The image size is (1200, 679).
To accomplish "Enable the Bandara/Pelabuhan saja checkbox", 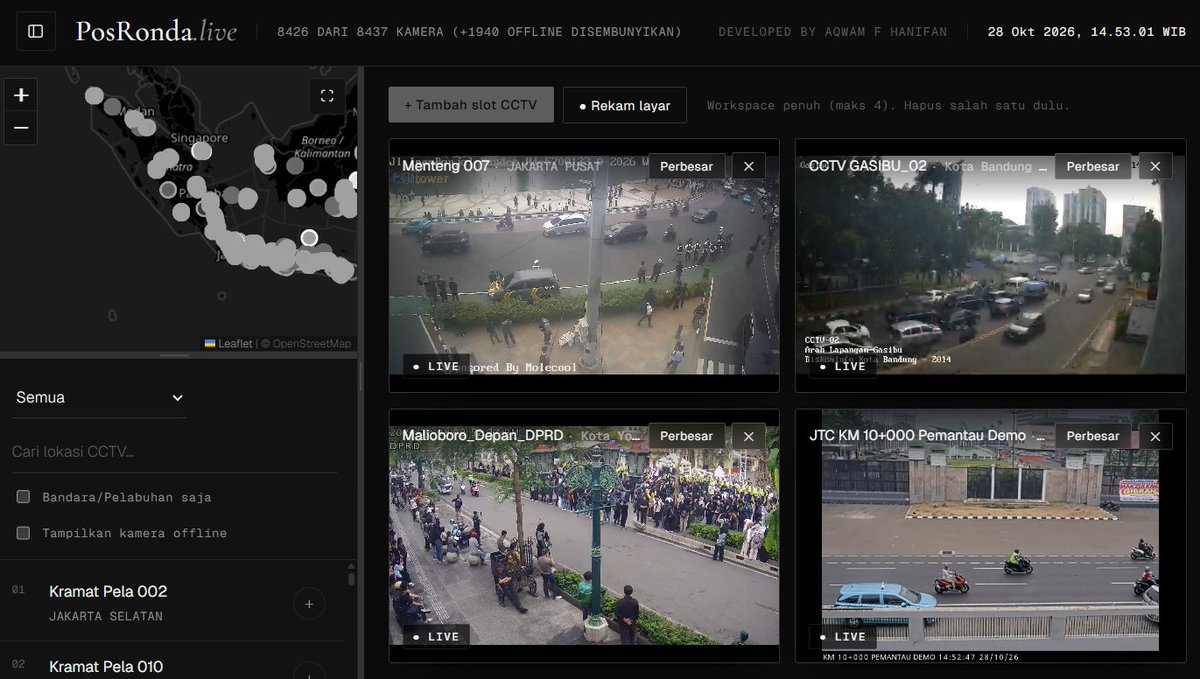I will 23,497.
